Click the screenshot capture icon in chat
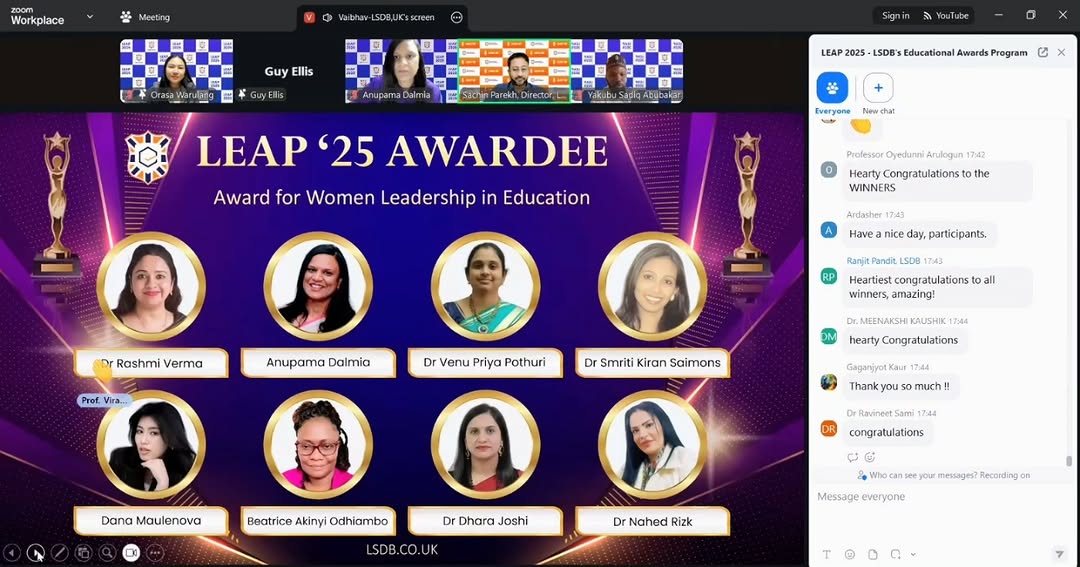1080x567 pixels. 896,554
